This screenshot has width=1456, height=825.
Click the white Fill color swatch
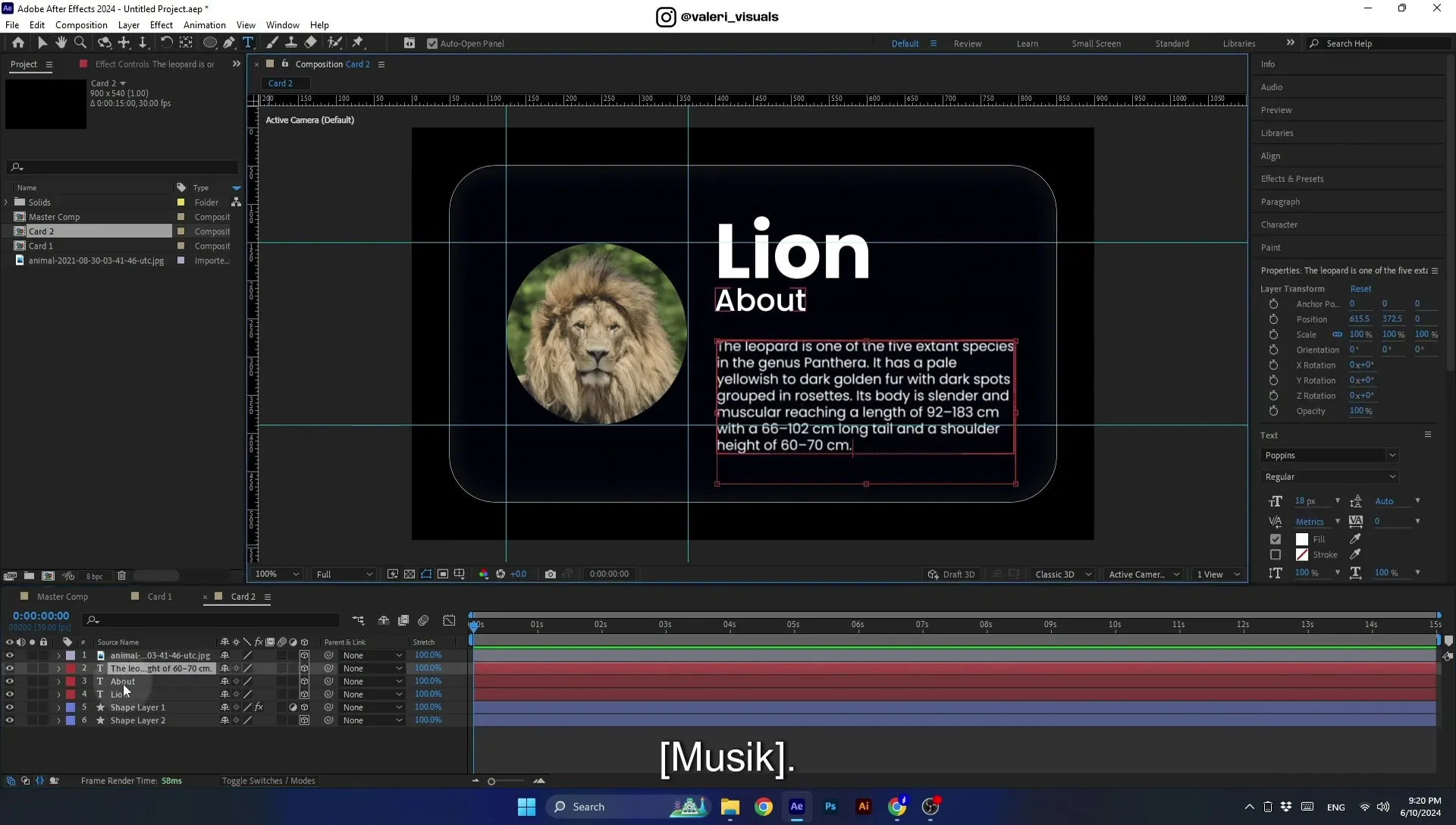[1302, 539]
